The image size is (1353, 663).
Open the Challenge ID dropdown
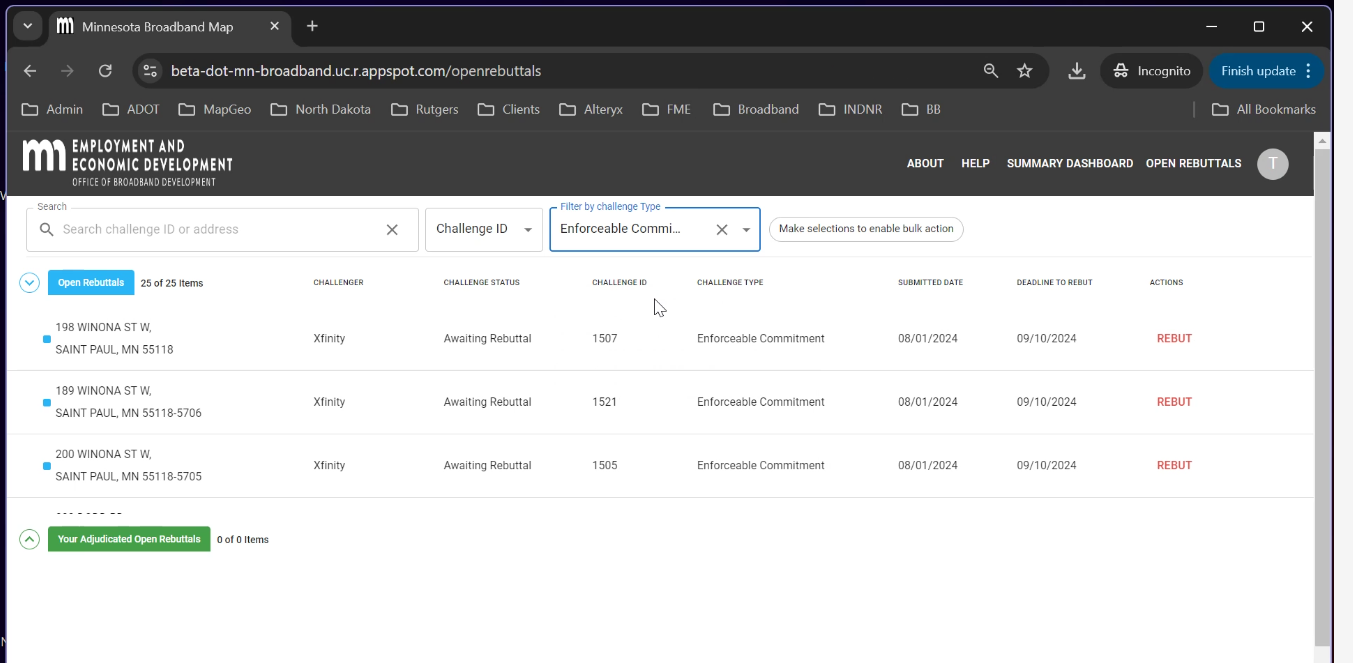[x=484, y=230]
